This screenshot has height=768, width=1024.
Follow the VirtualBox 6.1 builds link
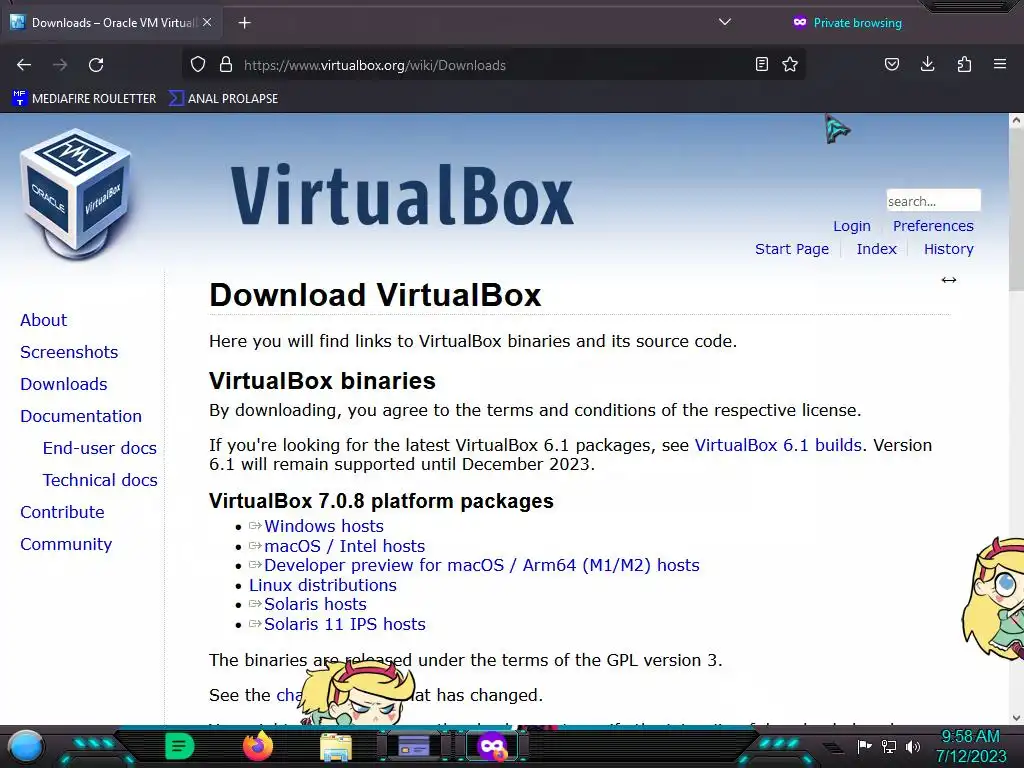click(778, 445)
